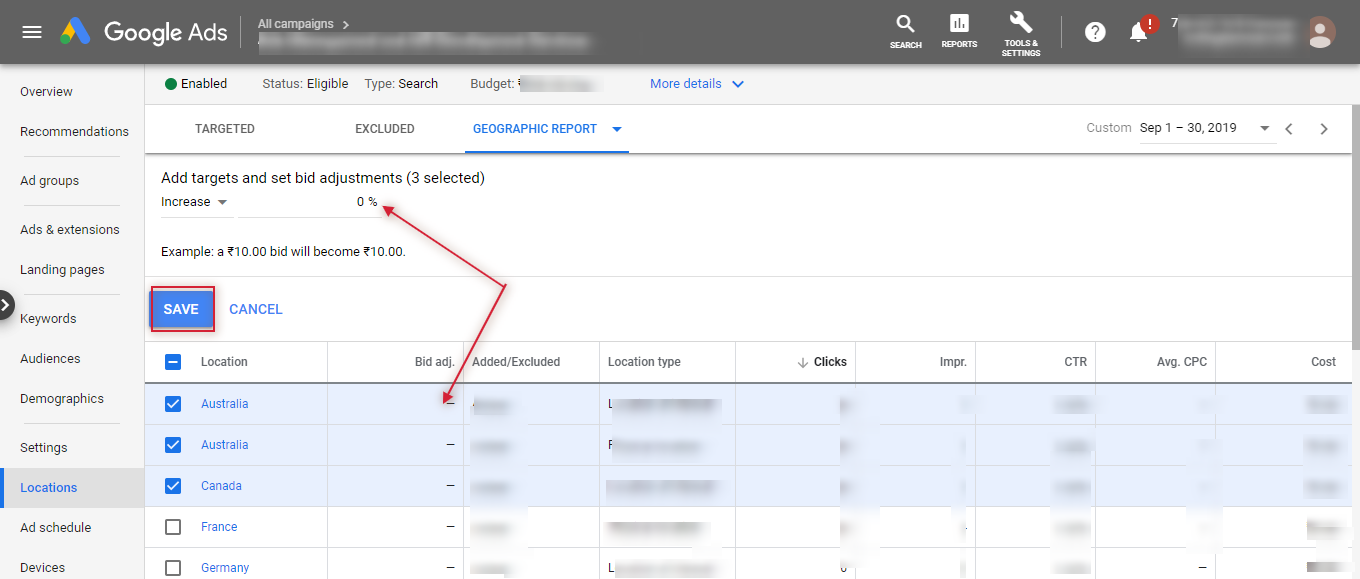Switch to the Excluded tab
Image resolution: width=1360 pixels, height=579 pixels.
385,129
